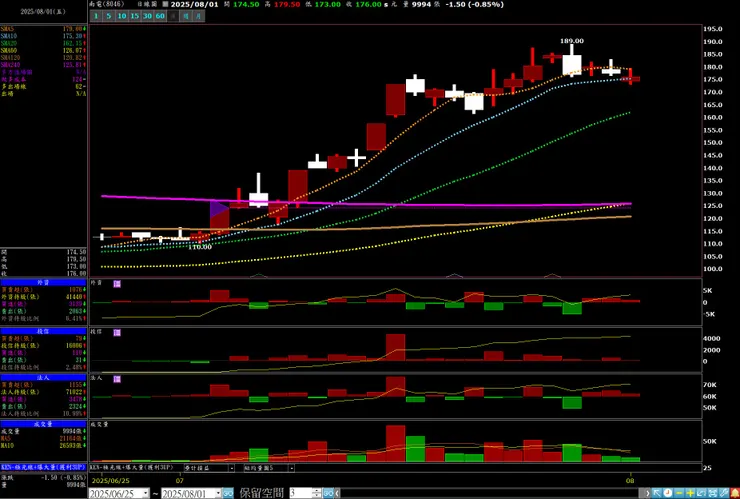Click the trend line drawing icon
740x499 pixels.
tap(701, 493)
